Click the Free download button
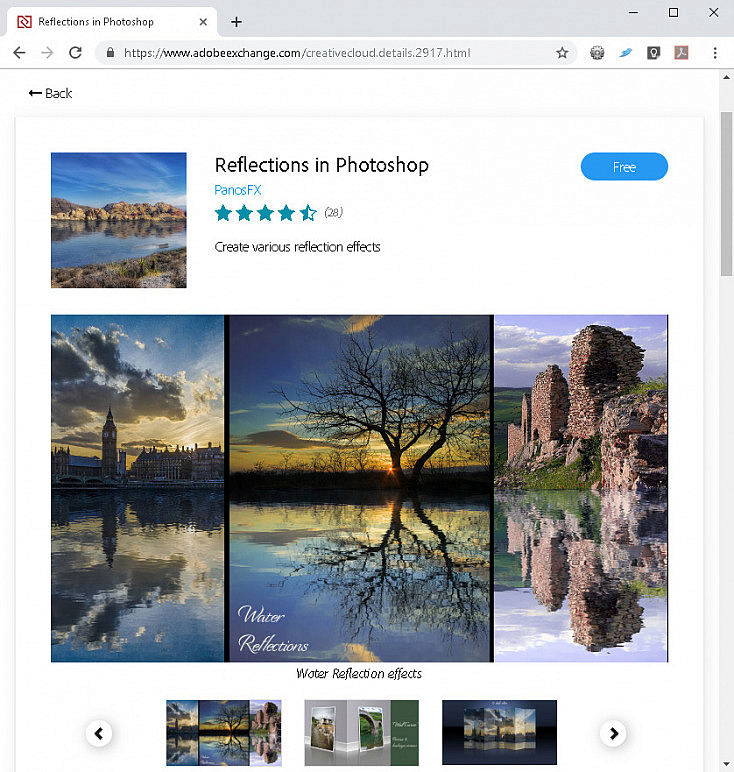This screenshot has height=772, width=734. tap(624, 167)
